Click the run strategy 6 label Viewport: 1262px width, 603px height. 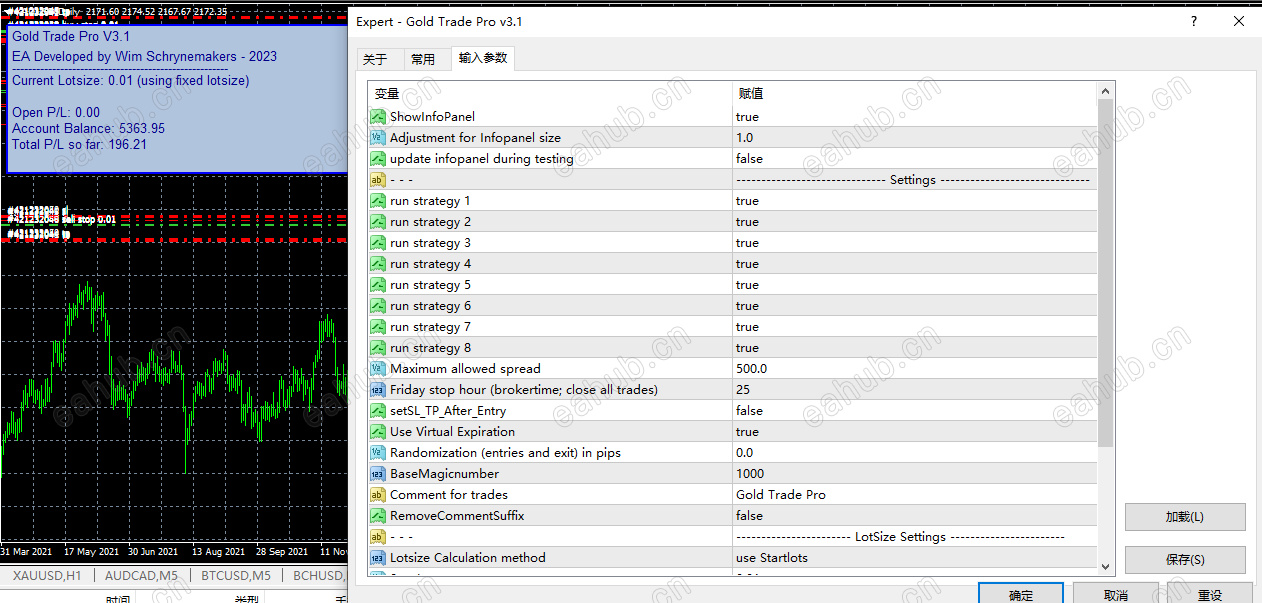click(x=430, y=306)
